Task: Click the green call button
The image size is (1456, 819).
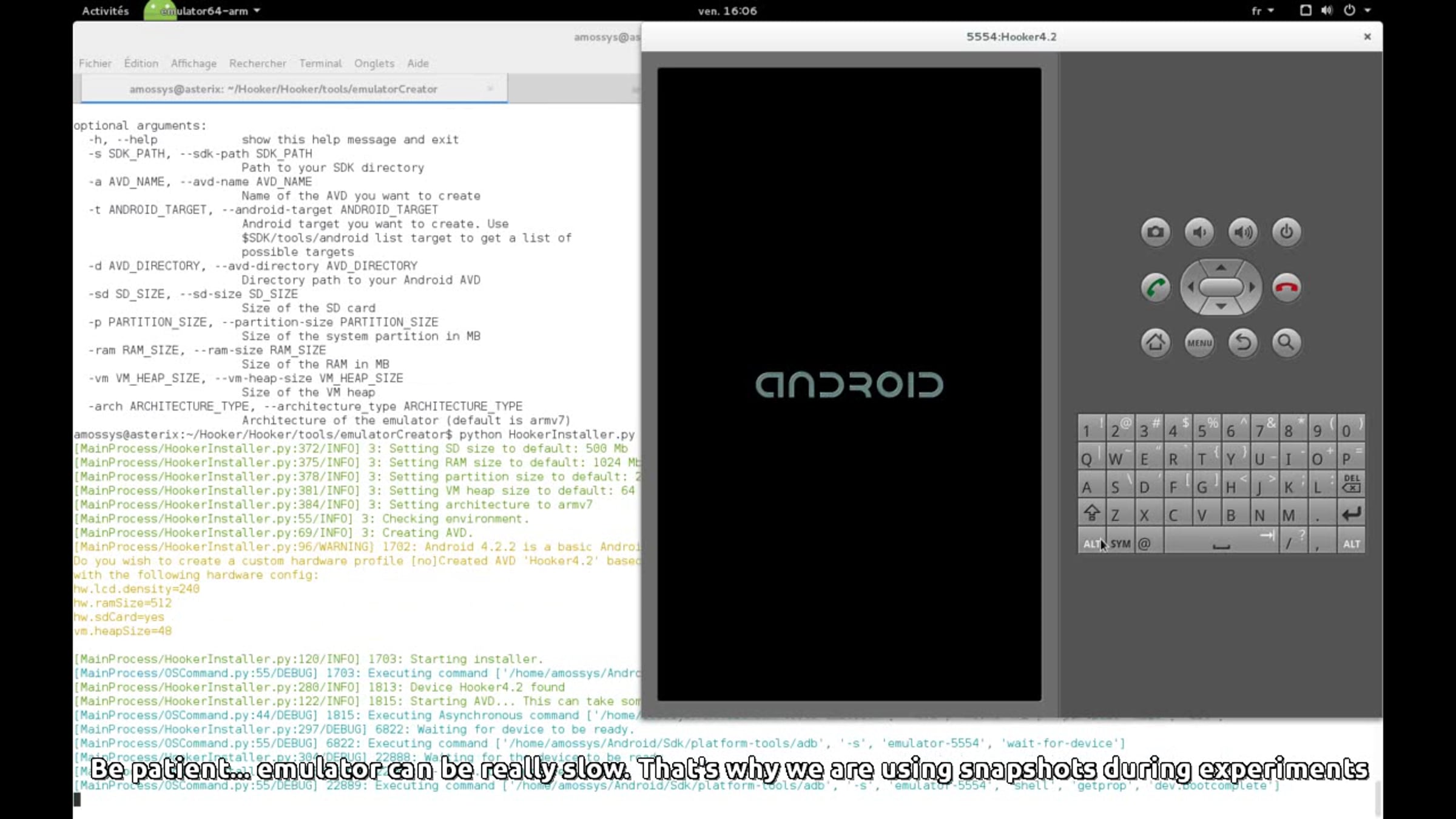Action: [x=1155, y=288]
